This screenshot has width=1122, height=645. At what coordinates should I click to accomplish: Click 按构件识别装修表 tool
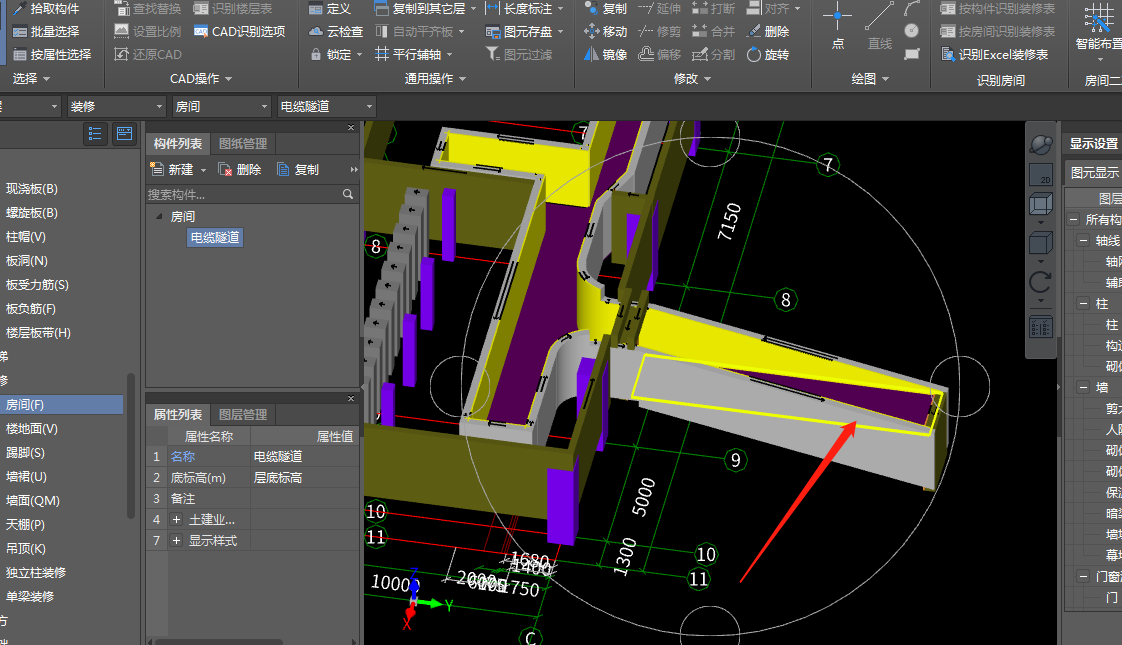[997, 9]
